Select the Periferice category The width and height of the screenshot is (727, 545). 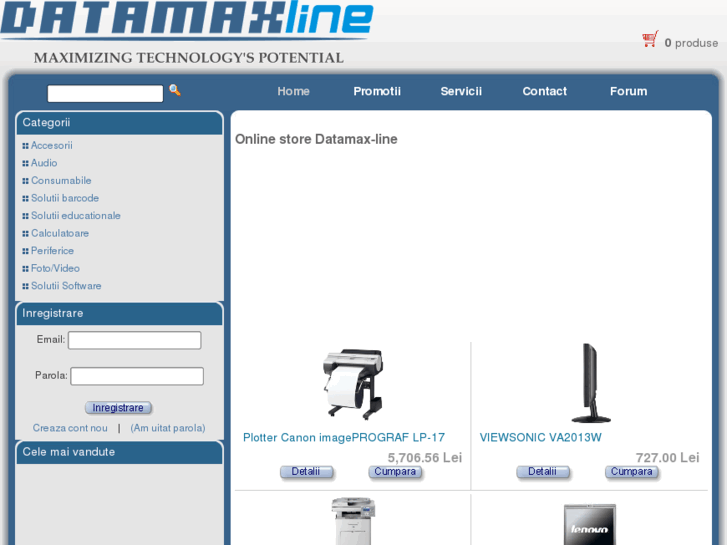[x=52, y=251]
